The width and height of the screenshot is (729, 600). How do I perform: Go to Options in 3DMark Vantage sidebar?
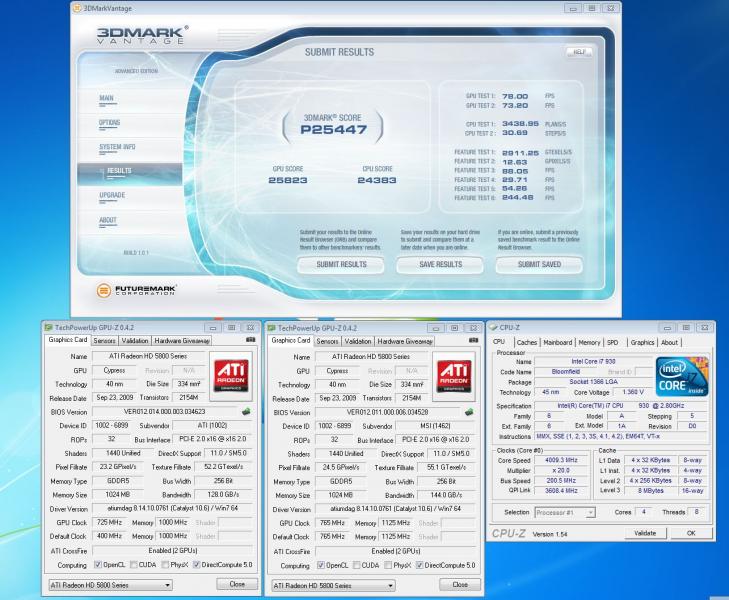click(110, 123)
